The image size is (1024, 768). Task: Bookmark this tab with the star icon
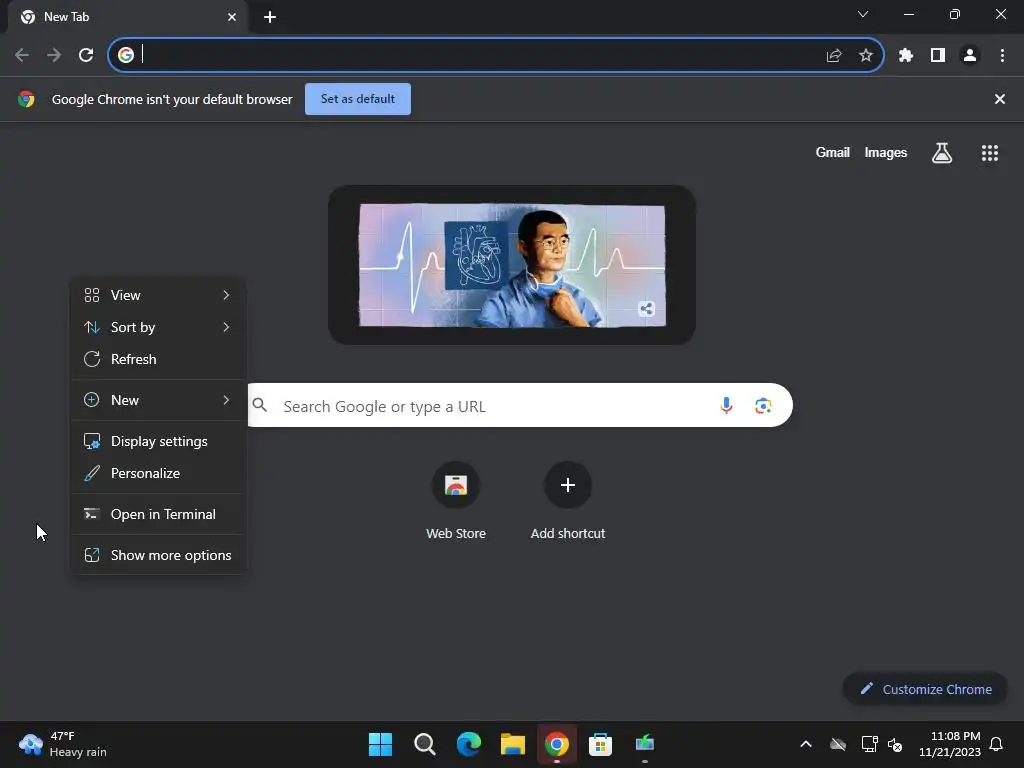click(866, 56)
